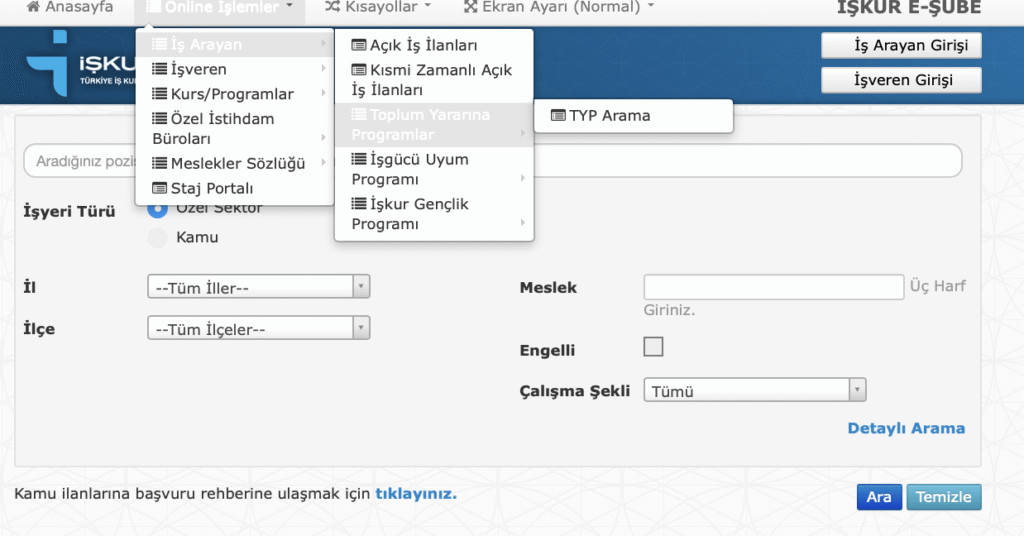Click the list icon next to Meslekler Sözlüğü
The width and height of the screenshot is (1024, 536).
point(159,163)
